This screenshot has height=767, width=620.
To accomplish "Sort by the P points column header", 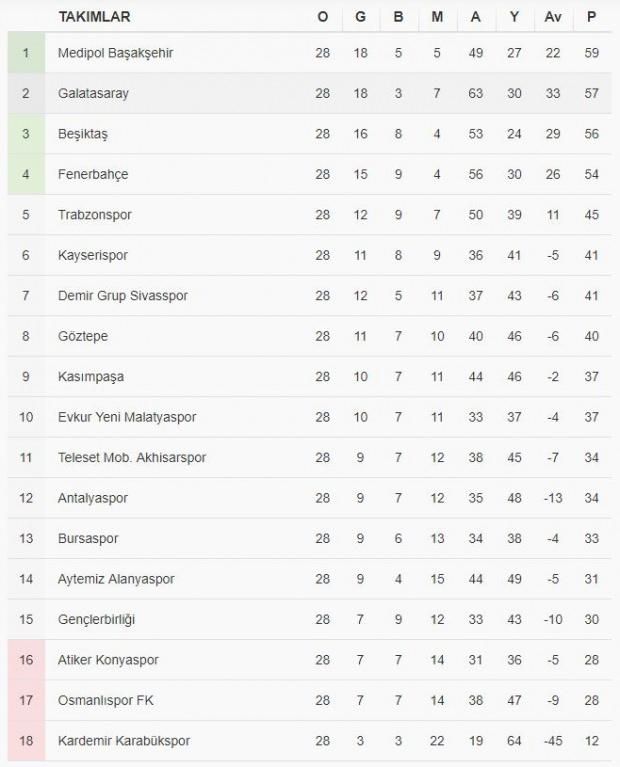I will (x=591, y=17).
